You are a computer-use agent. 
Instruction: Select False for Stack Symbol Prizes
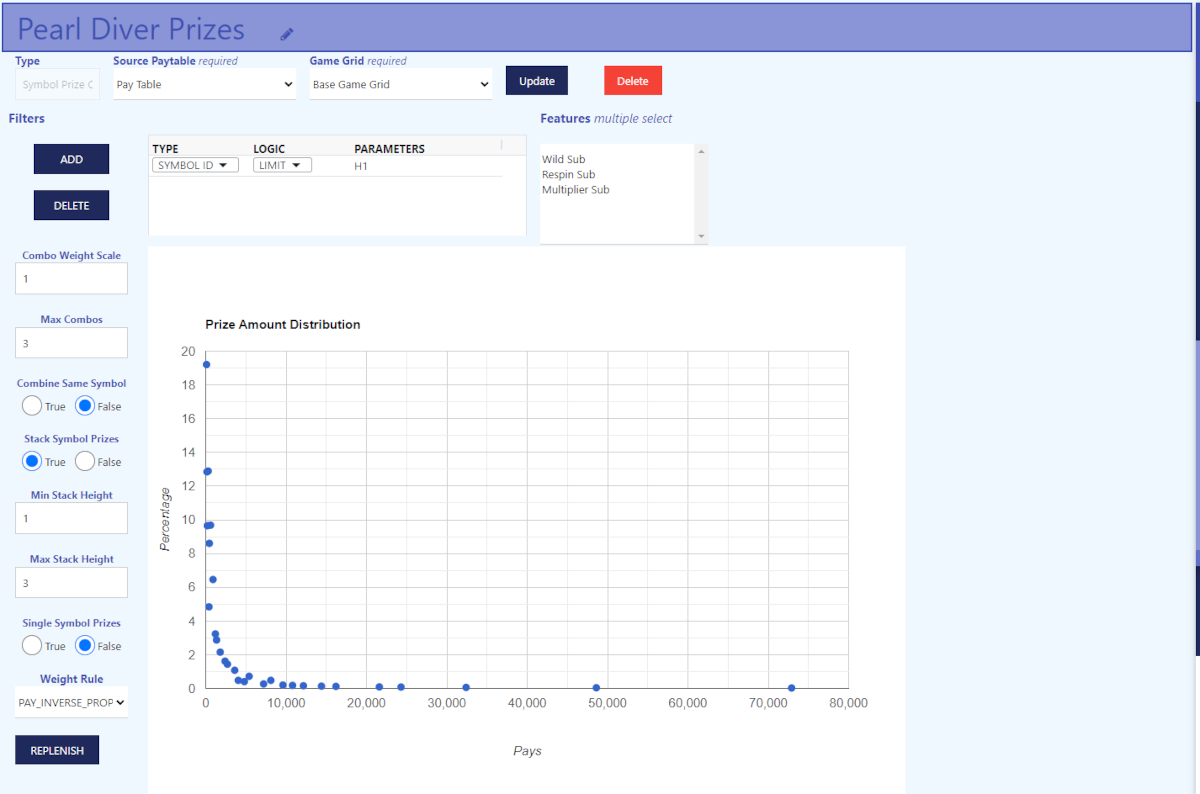click(x=86, y=462)
